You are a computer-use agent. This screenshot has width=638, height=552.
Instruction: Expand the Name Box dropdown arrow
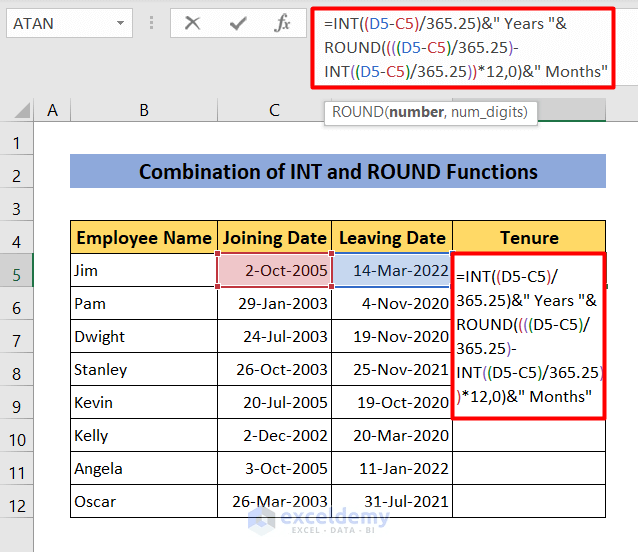click(x=120, y=23)
